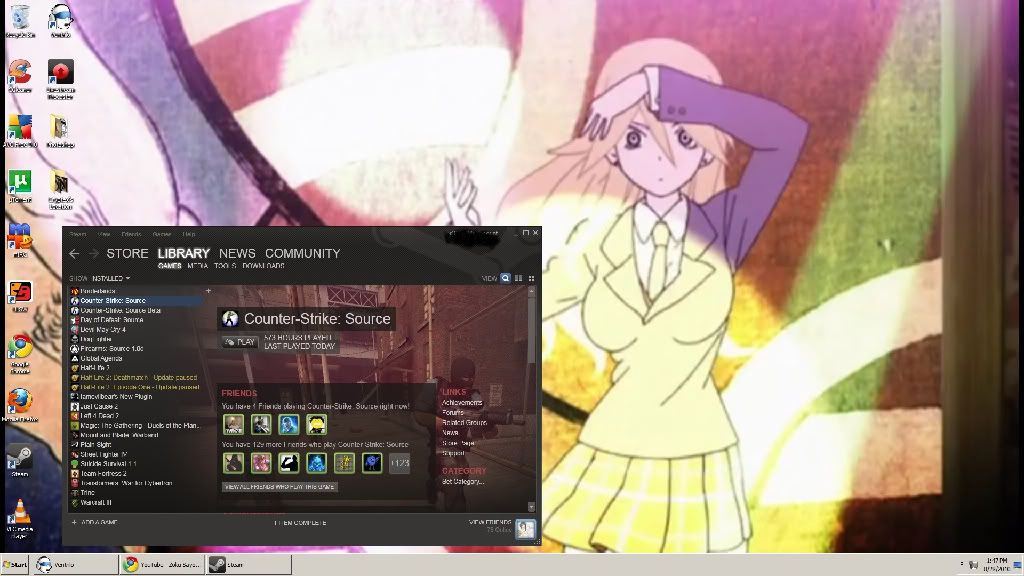Viewport: 1024px width, 576px height.
Task: Click Add a Game at the bottom
Action: 95,522
